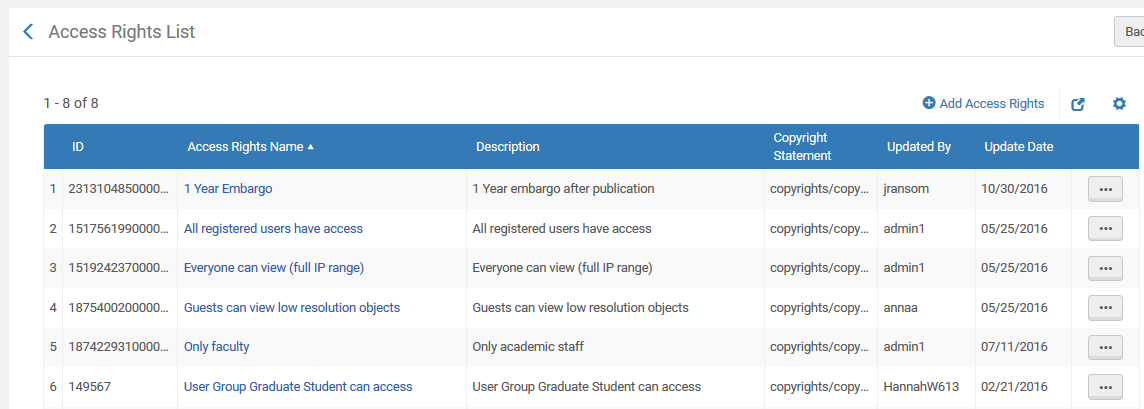Expand actions menu for Only faculty row
The width and height of the screenshot is (1144, 409).
point(1105,347)
